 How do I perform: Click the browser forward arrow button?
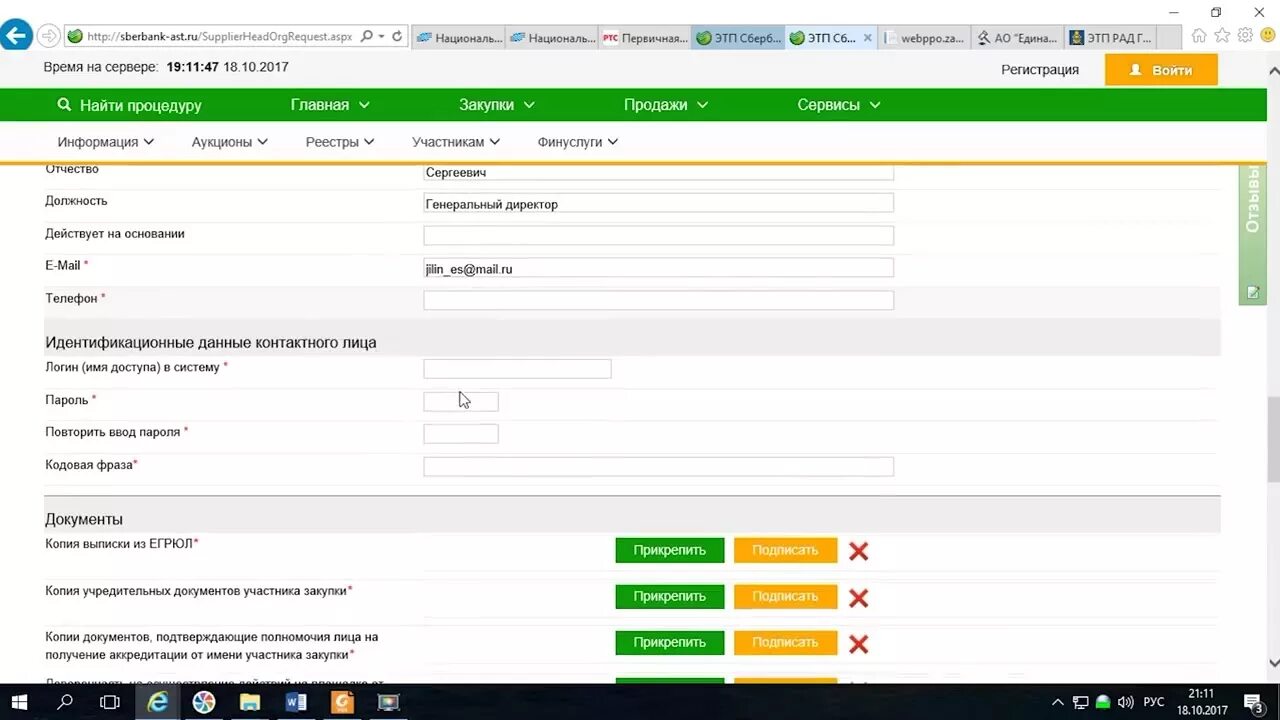pos(47,37)
